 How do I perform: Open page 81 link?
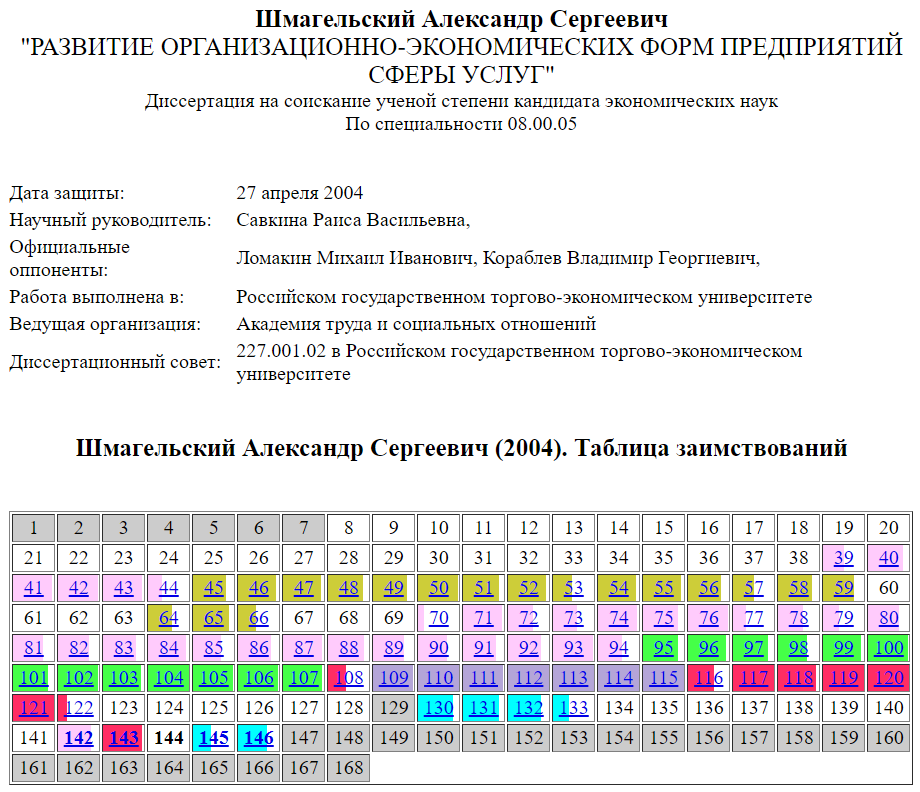[33, 647]
